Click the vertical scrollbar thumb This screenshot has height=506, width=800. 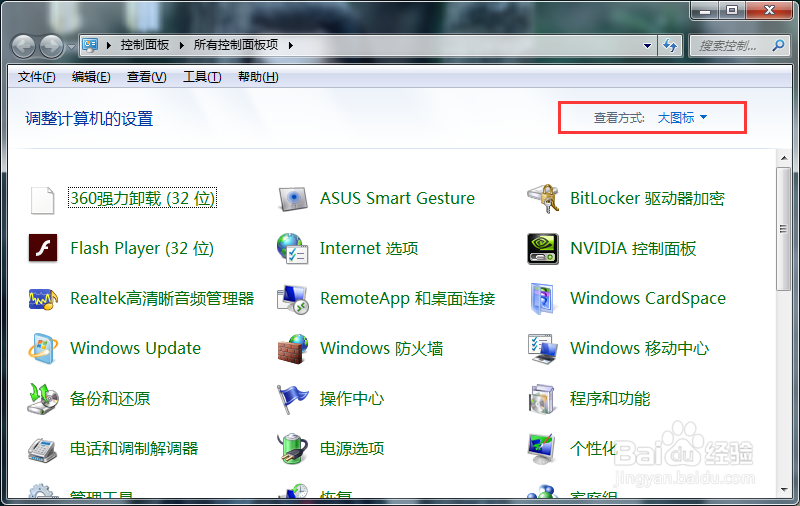tap(783, 229)
